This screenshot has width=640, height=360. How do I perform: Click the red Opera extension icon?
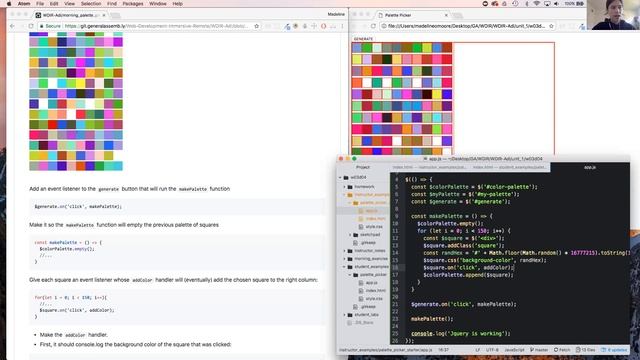point(323,26)
